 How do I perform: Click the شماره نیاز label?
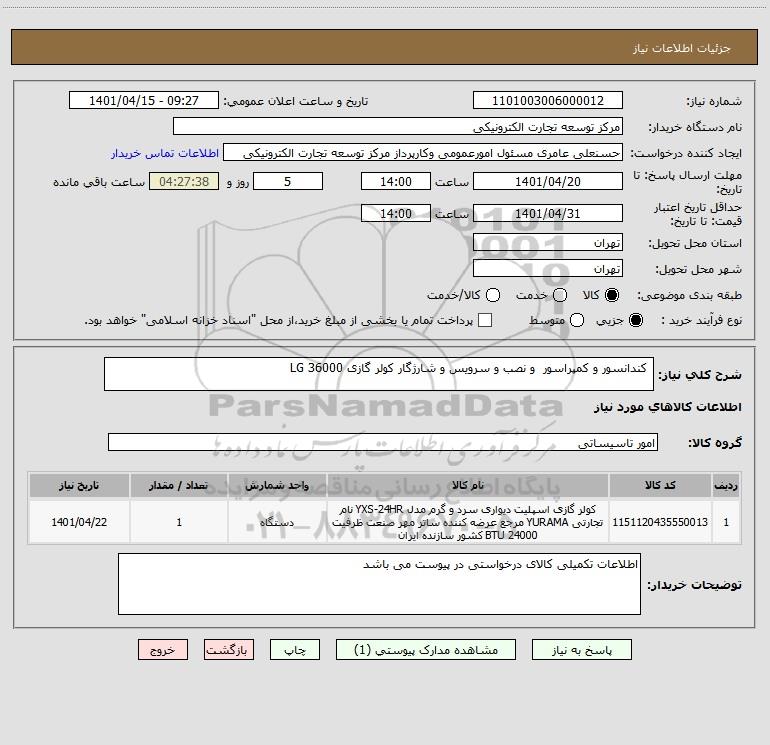pos(714,102)
